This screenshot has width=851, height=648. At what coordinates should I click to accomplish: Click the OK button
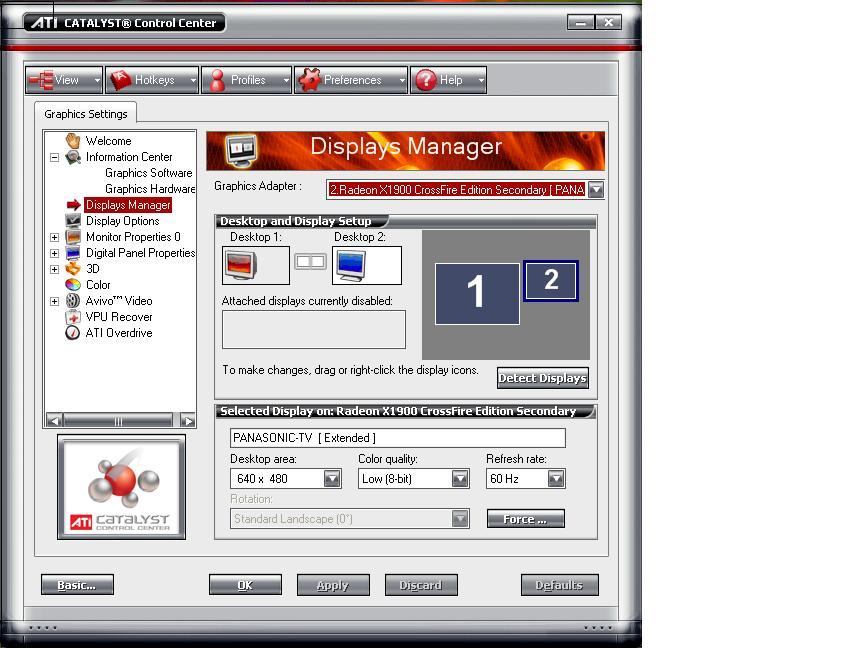[245, 585]
